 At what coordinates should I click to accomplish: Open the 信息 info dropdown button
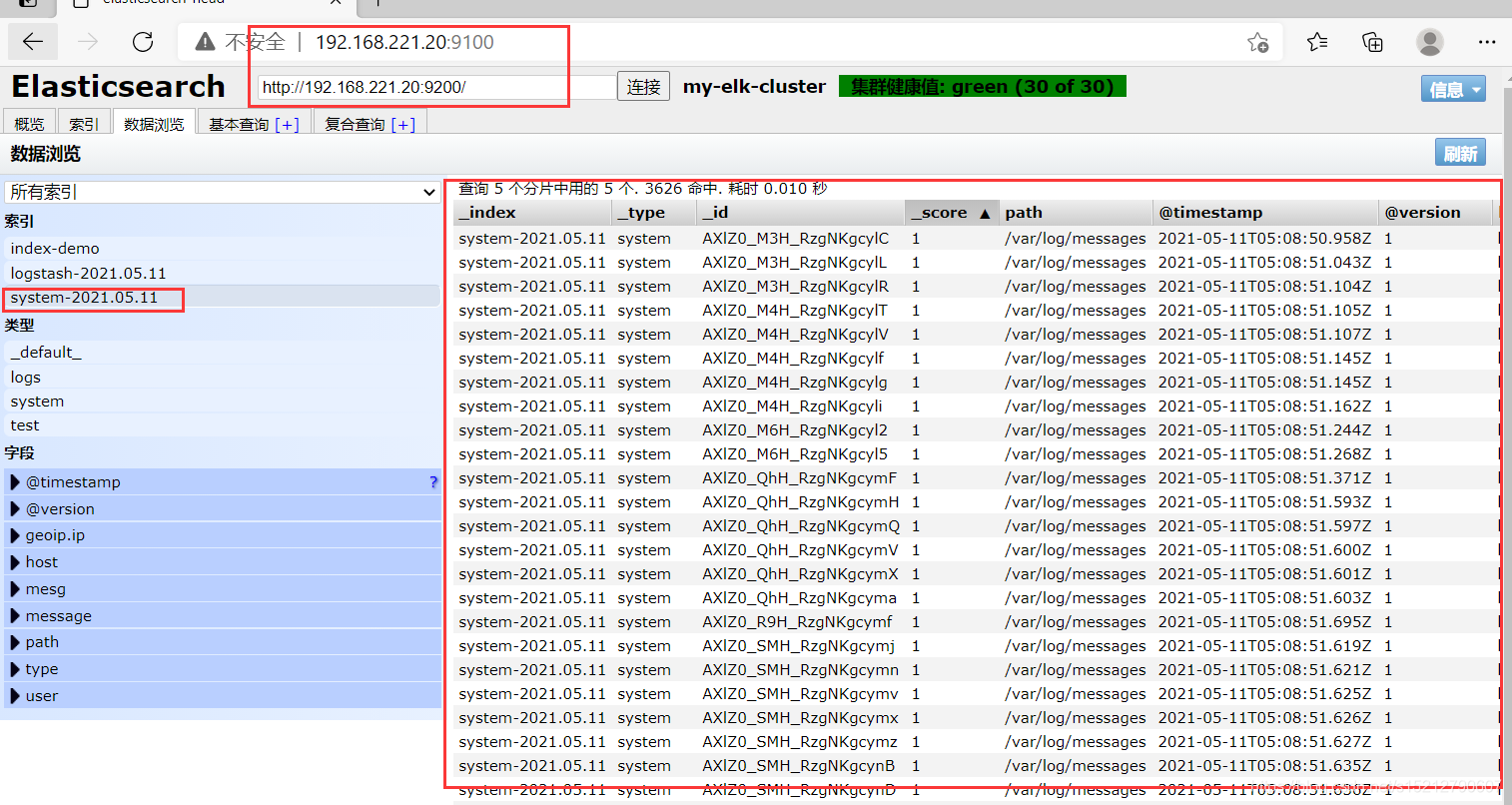[x=1453, y=89]
